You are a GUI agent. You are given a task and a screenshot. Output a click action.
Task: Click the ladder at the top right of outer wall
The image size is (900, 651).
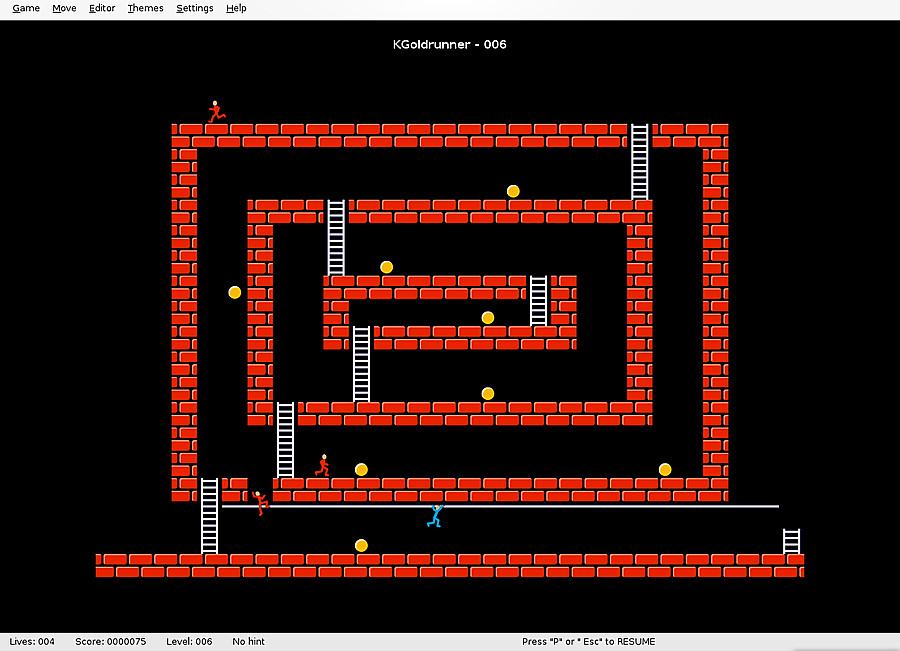(x=639, y=162)
